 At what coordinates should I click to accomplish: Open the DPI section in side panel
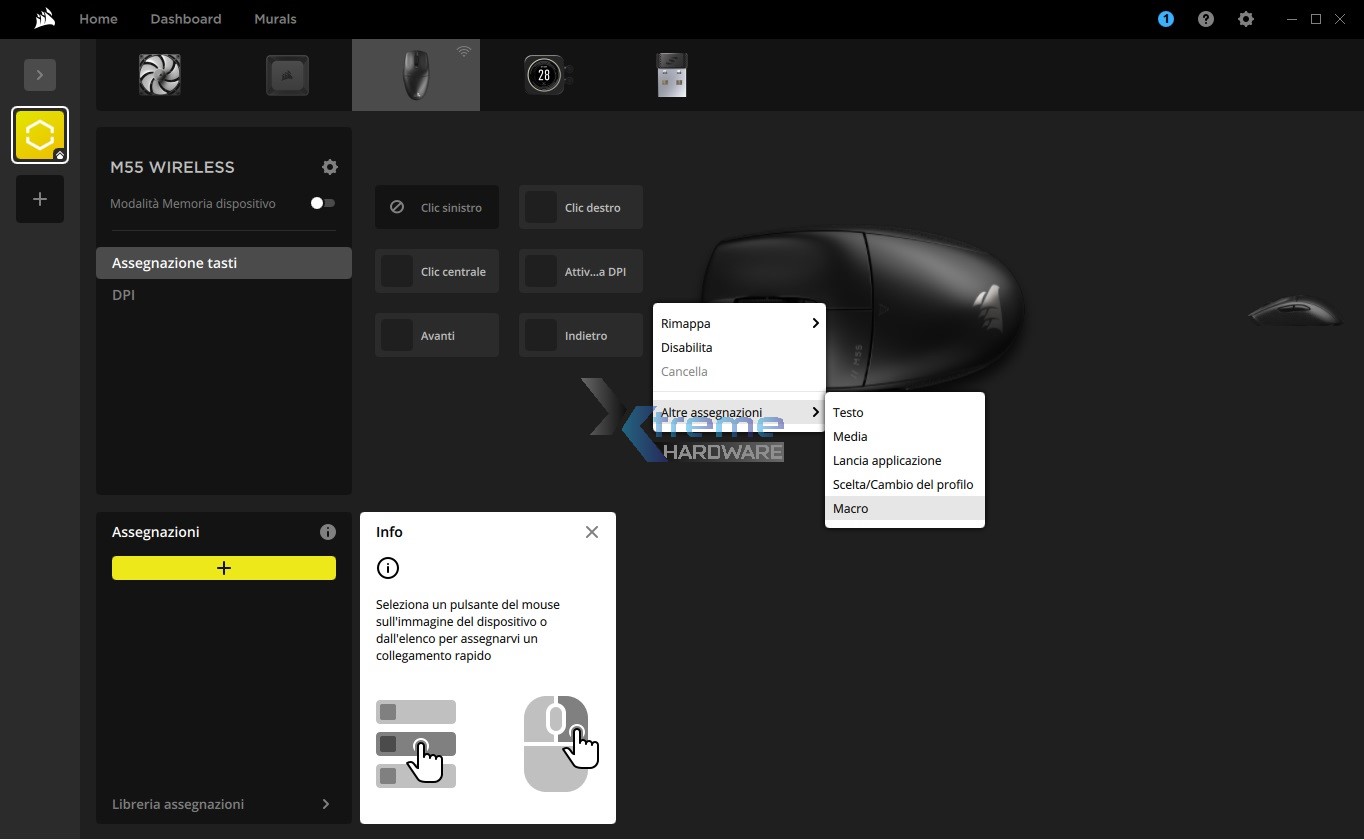coord(124,295)
